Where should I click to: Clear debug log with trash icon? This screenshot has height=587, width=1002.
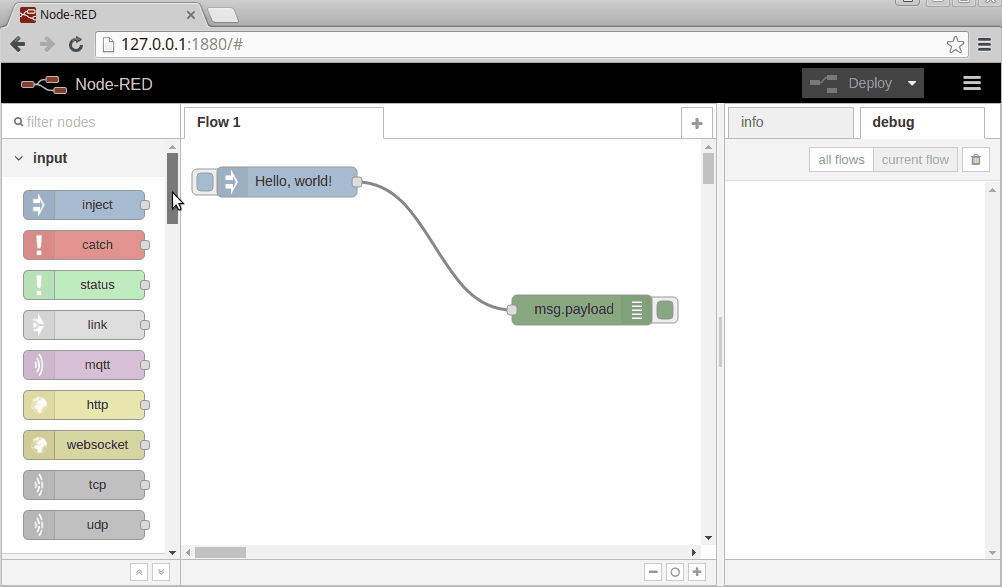click(976, 160)
